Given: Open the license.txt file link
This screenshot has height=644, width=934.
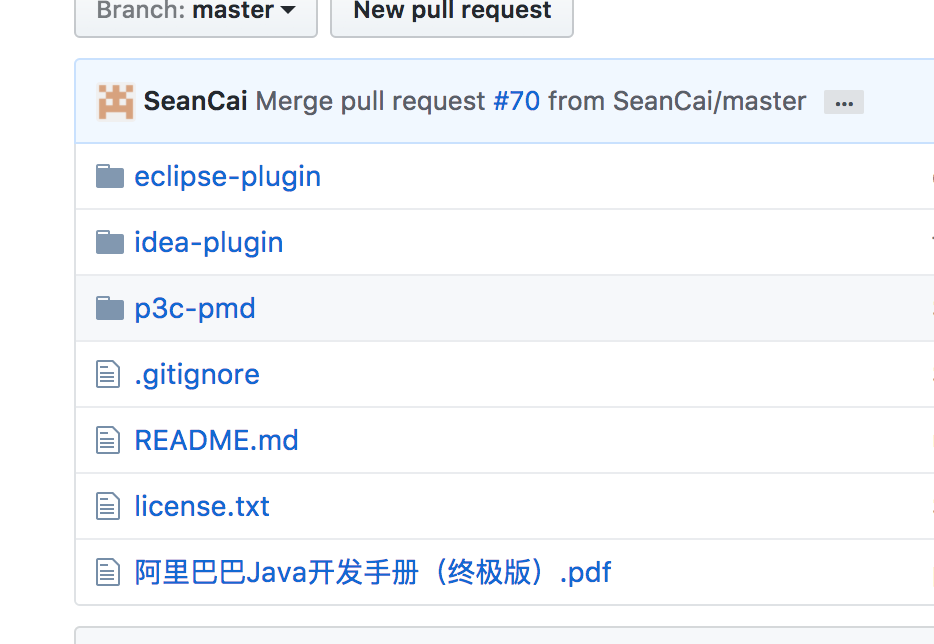Looking at the screenshot, I should pos(202,506).
